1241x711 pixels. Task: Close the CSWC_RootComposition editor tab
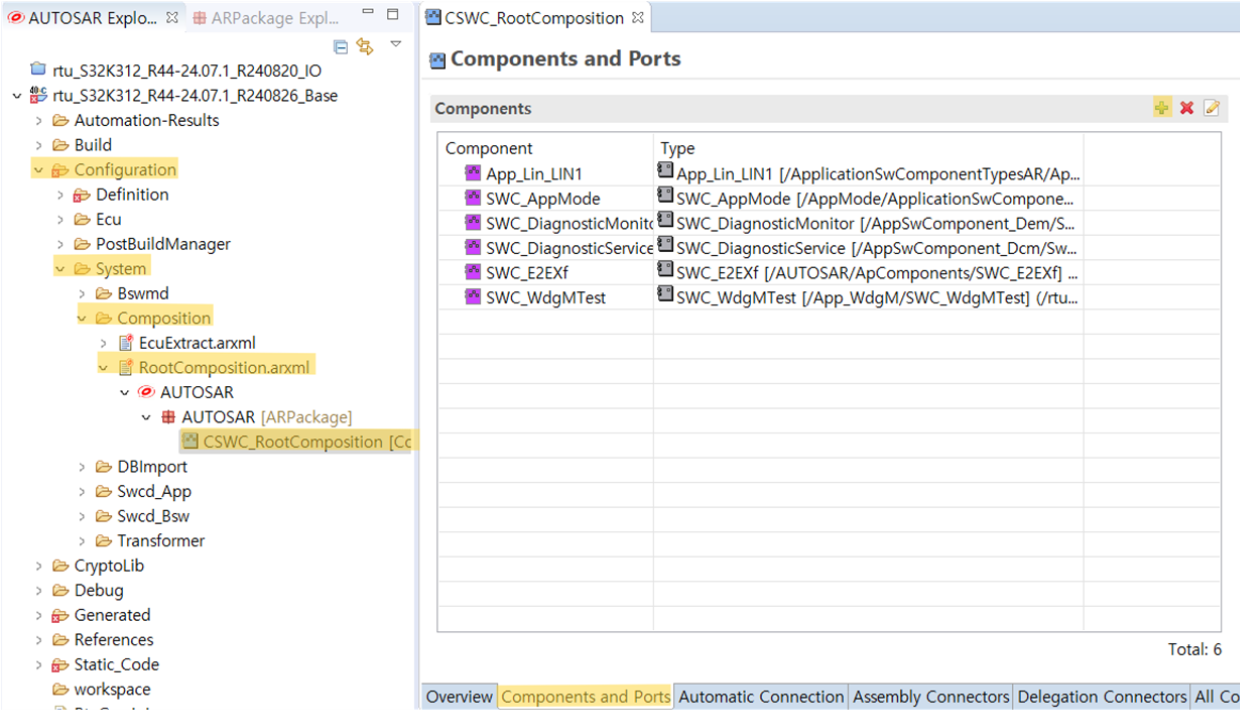click(638, 18)
